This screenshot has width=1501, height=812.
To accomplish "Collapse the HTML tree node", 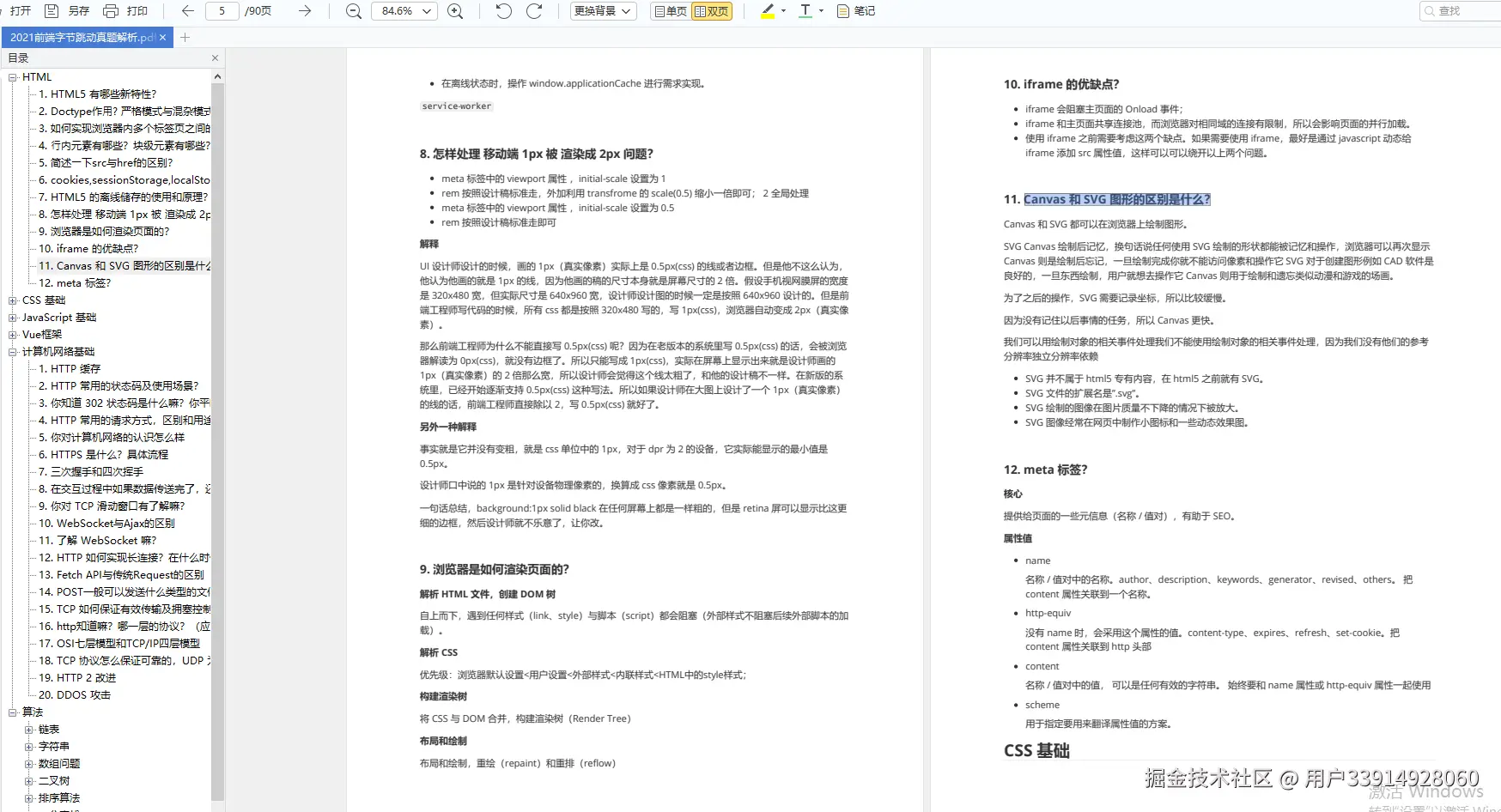I will pos(13,77).
